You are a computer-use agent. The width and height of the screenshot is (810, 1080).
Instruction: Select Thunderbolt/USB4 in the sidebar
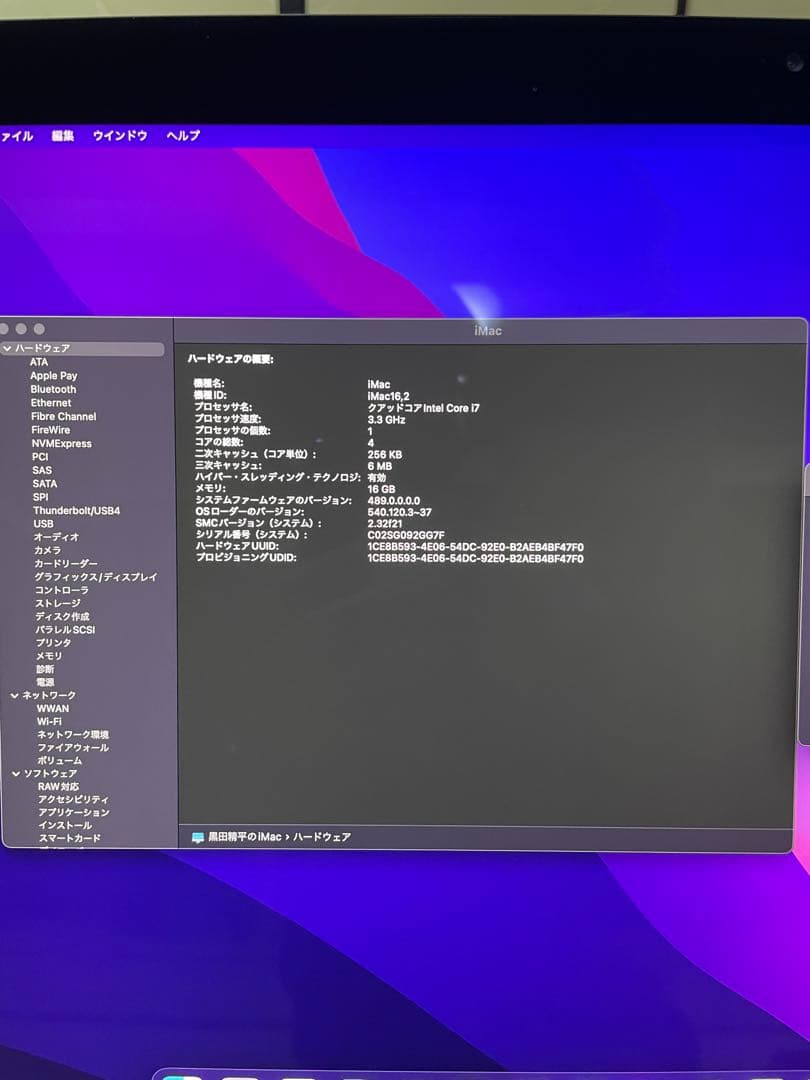click(x=76, y=511)
